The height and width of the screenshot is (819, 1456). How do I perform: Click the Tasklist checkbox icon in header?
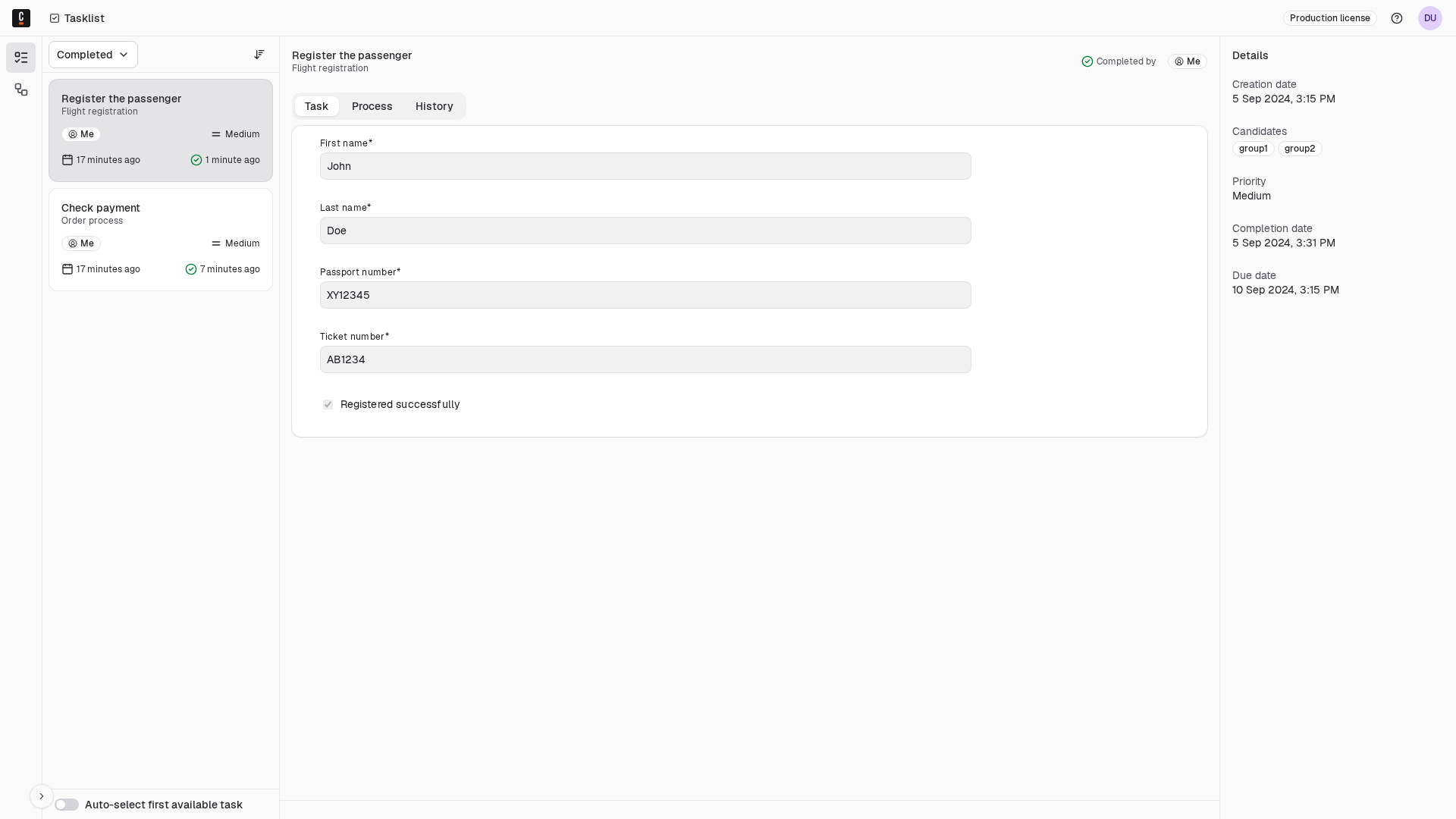[x=55, y=18]
